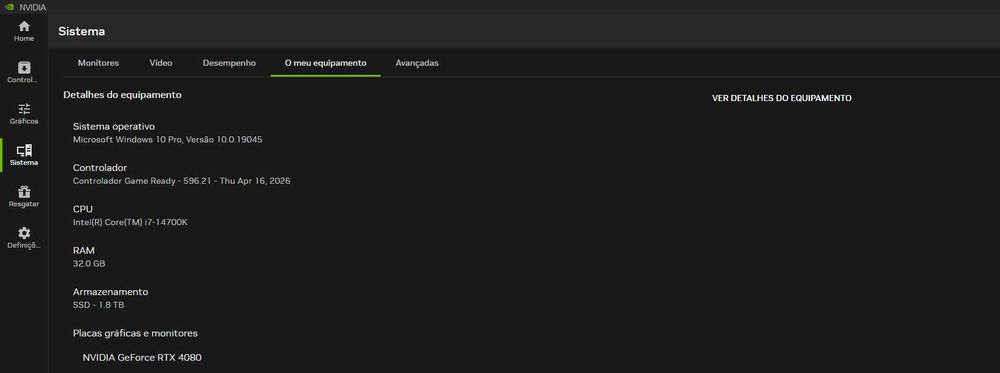Go to Gráficos in the sidebar
The height and width of the screenshot is (373, 1000).
point(24,114)
